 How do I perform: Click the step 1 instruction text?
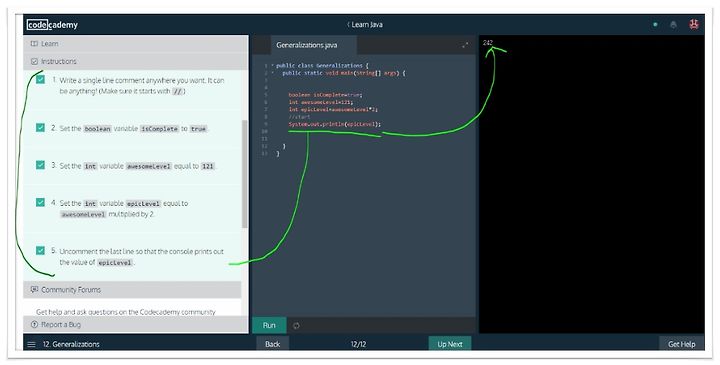pyautogui.click(x=142, y=86)
